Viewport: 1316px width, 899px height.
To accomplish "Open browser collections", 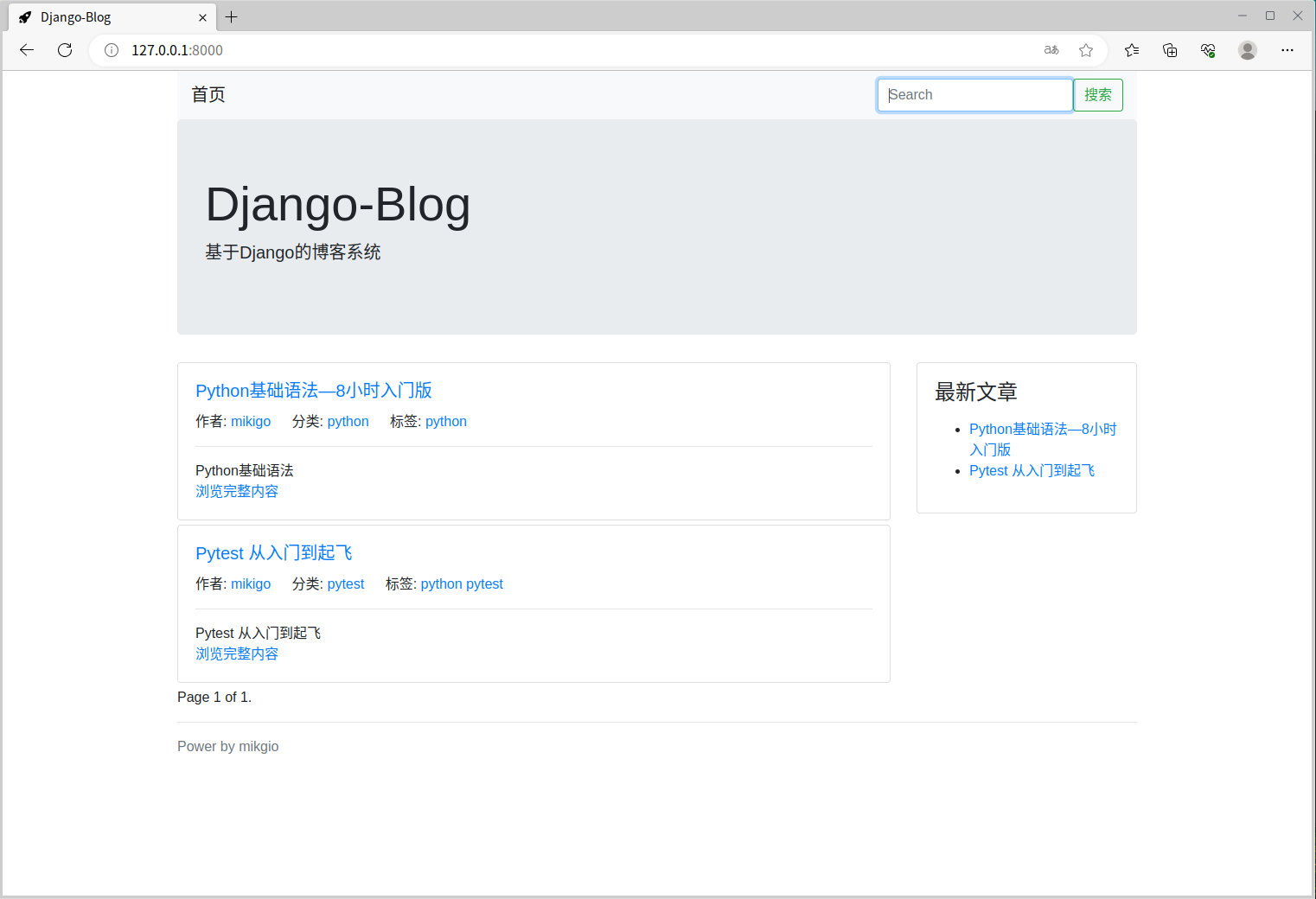I will [1170, 50].
